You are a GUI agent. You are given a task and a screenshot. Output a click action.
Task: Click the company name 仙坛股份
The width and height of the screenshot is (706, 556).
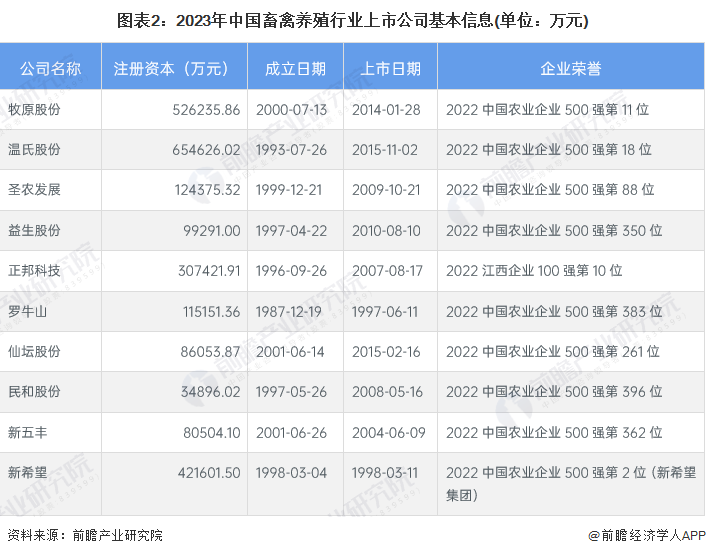pos(34,352)
